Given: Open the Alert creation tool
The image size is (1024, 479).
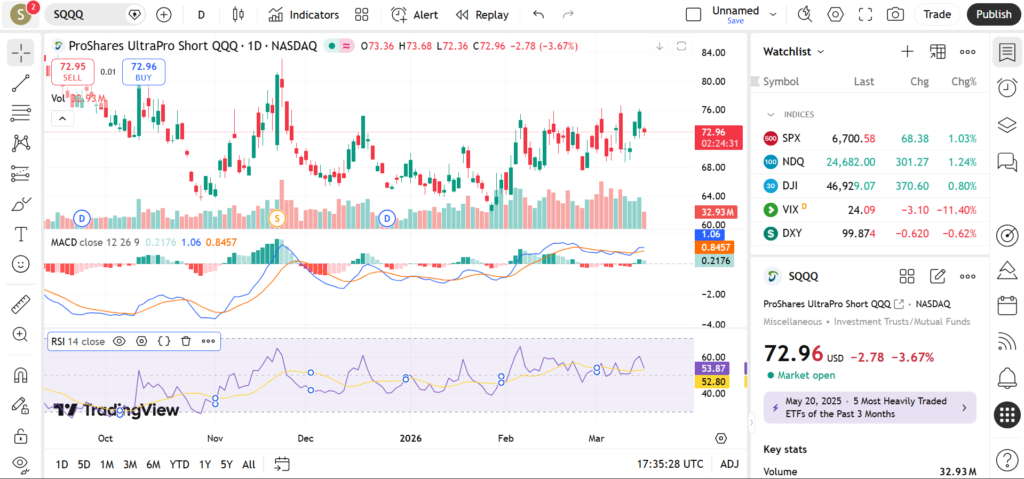Looking at the screenshot, I should (x=414, y=15).
